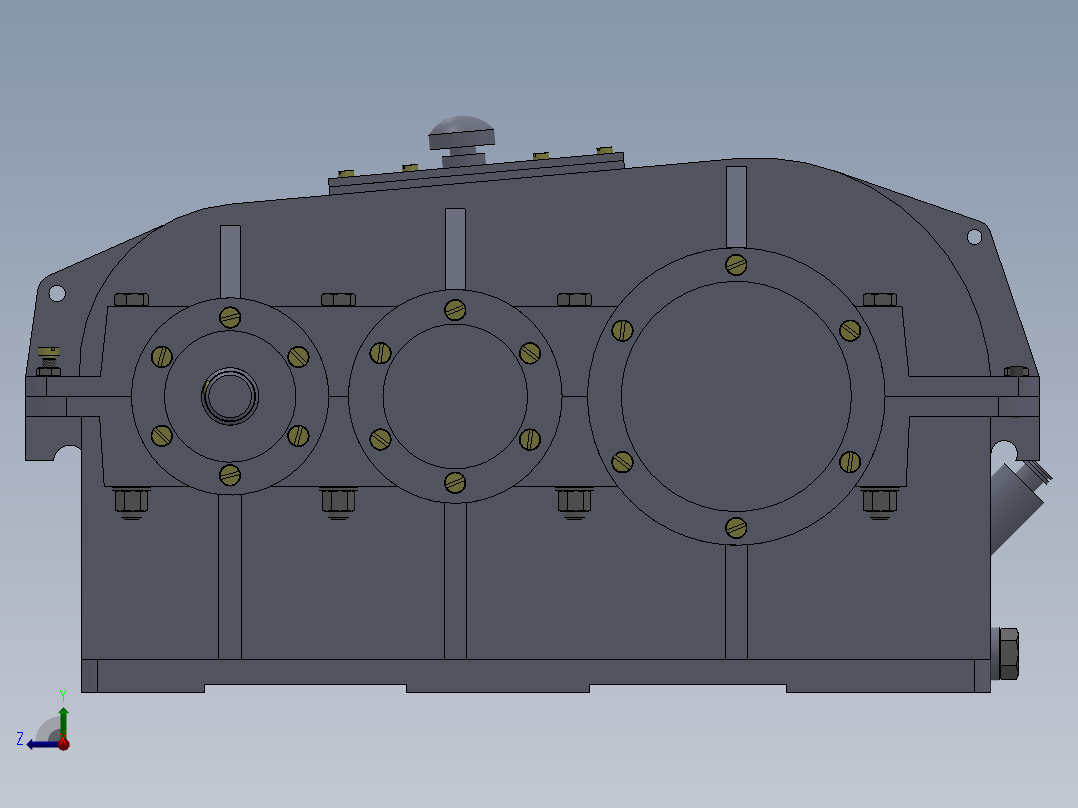This screenshot has width=1078, height=808.
Task: Click the shaft end inside left bearing cover
Action: (x=230, y=396)
